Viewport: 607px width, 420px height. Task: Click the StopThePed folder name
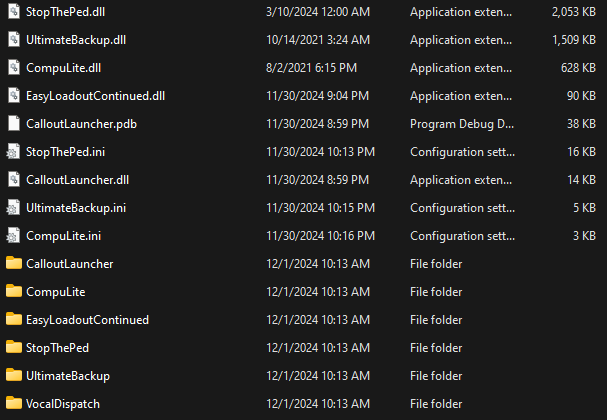(58, 347)
